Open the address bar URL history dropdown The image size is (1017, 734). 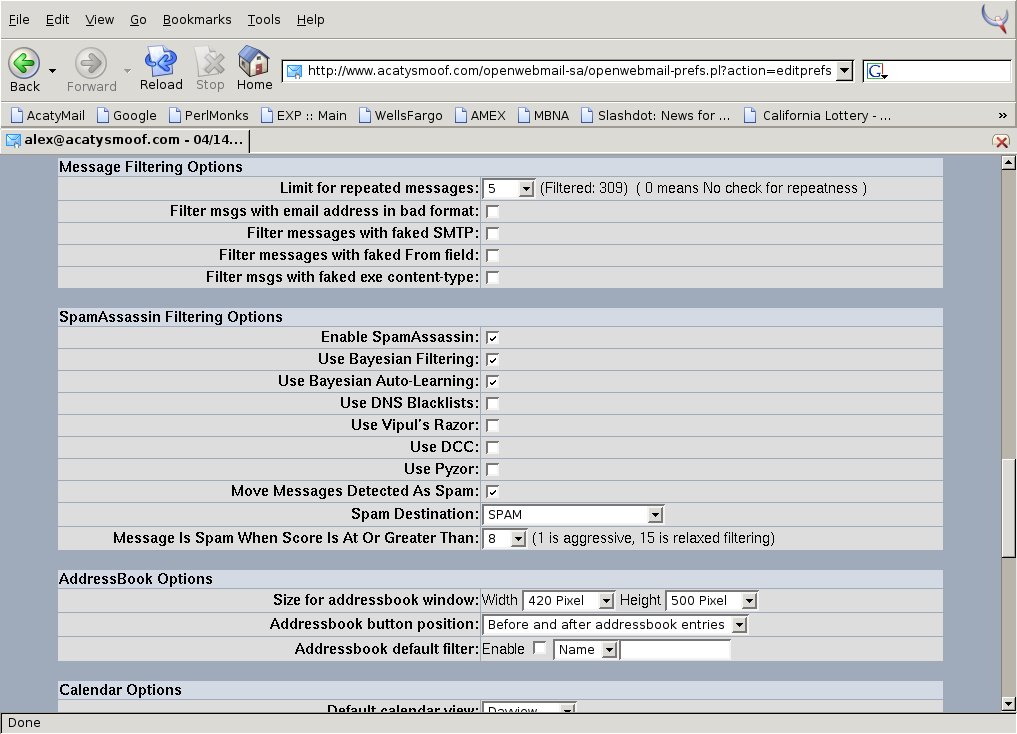click(844, 71)
